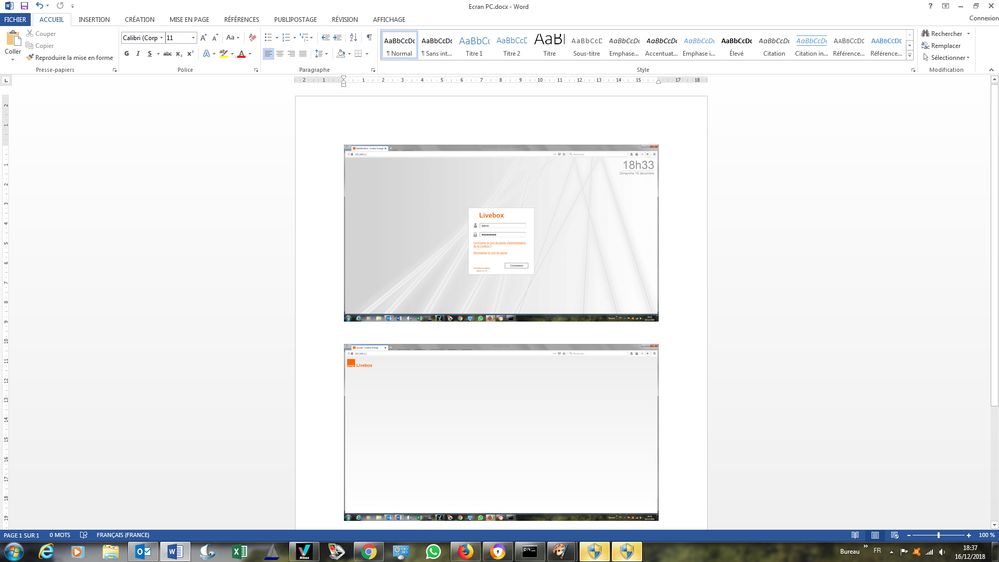Open the font name dropdown (Calibri)

pyautogui.click(x=159, y=38)
